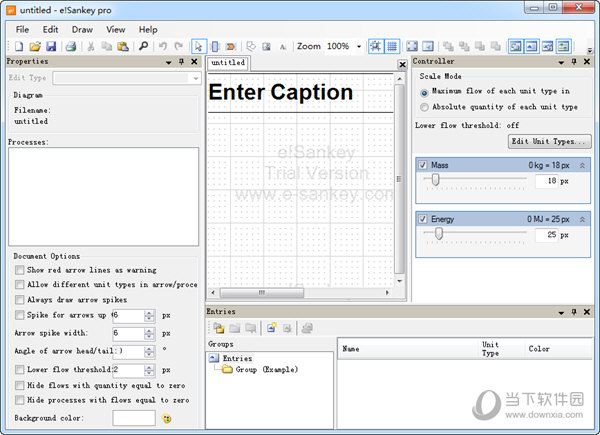Viewport: 600px width, 435px height.
Task: Collapse the Energy unit section
Action: [583, 218]
